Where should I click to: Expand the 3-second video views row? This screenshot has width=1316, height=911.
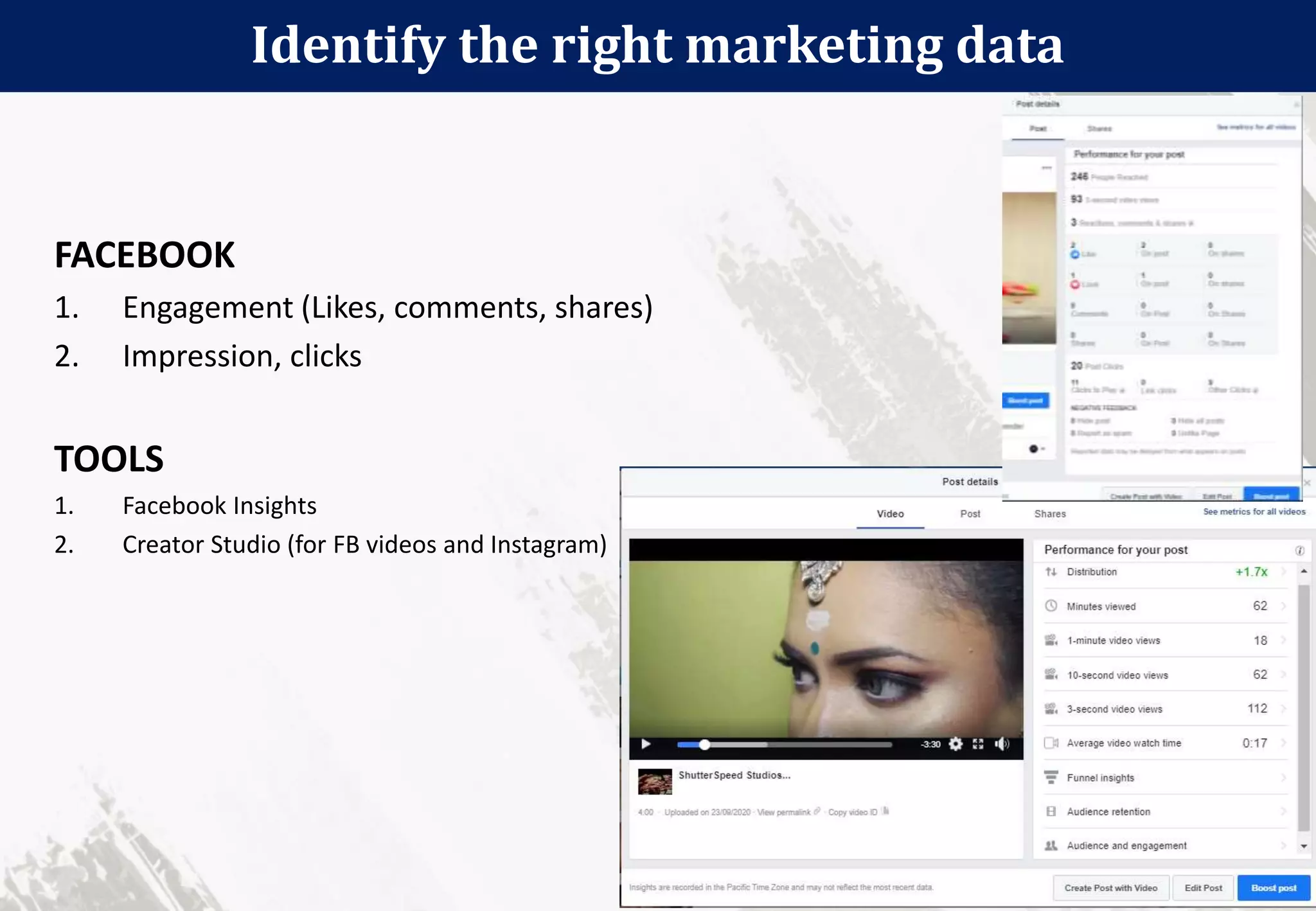pyautogui.click(x=1283, y=709)
